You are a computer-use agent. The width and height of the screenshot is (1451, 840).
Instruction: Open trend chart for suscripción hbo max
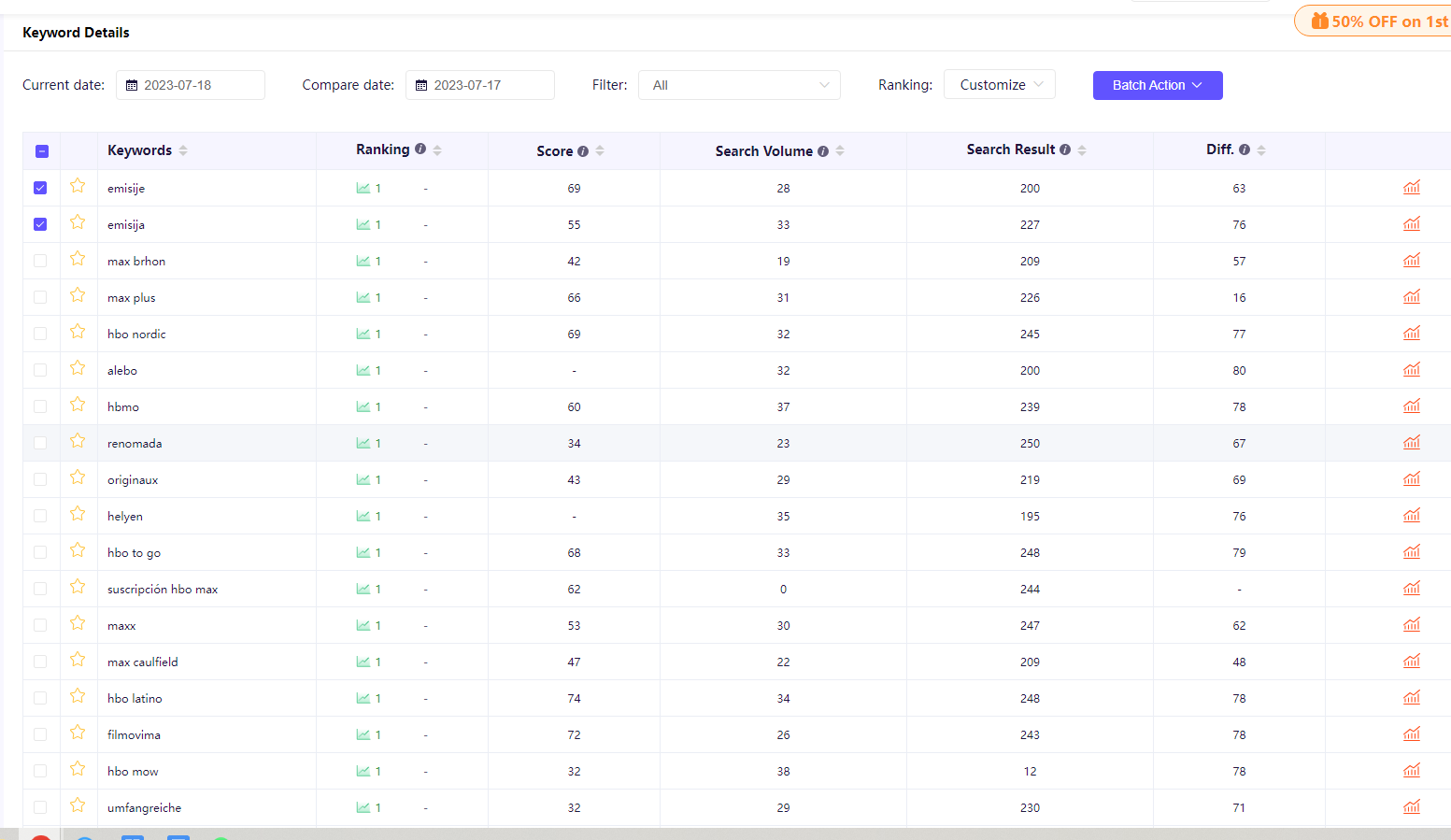1412,588
